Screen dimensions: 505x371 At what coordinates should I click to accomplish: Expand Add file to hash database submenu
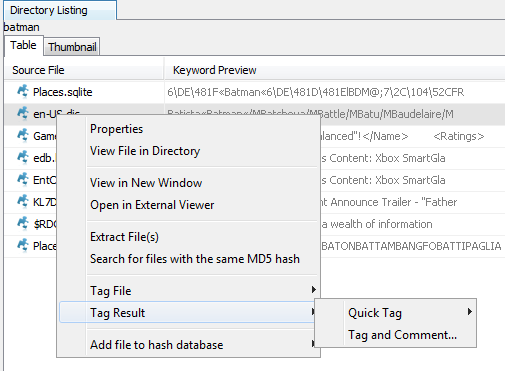(313, 344)
